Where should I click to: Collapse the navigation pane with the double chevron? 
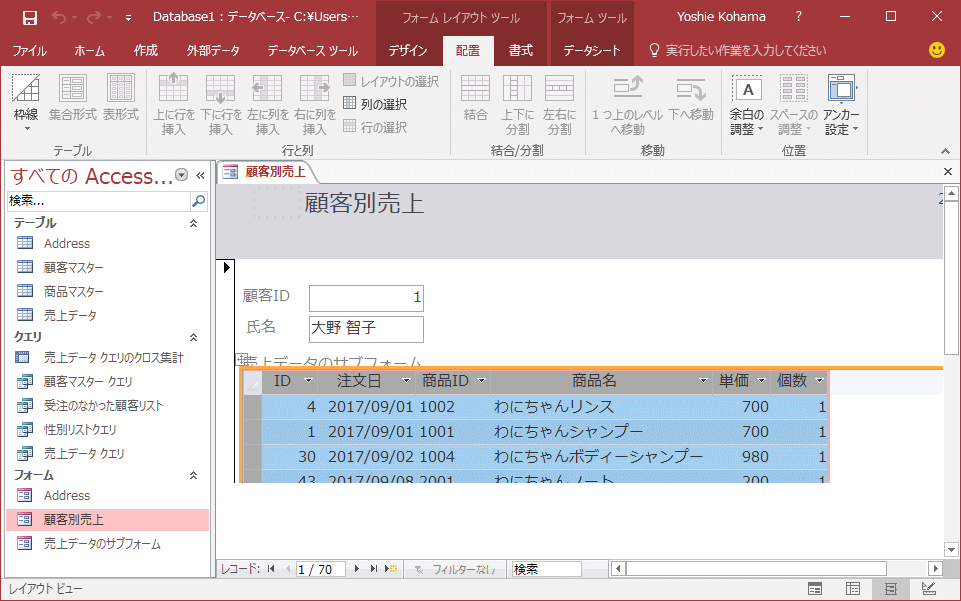[200, 176]
